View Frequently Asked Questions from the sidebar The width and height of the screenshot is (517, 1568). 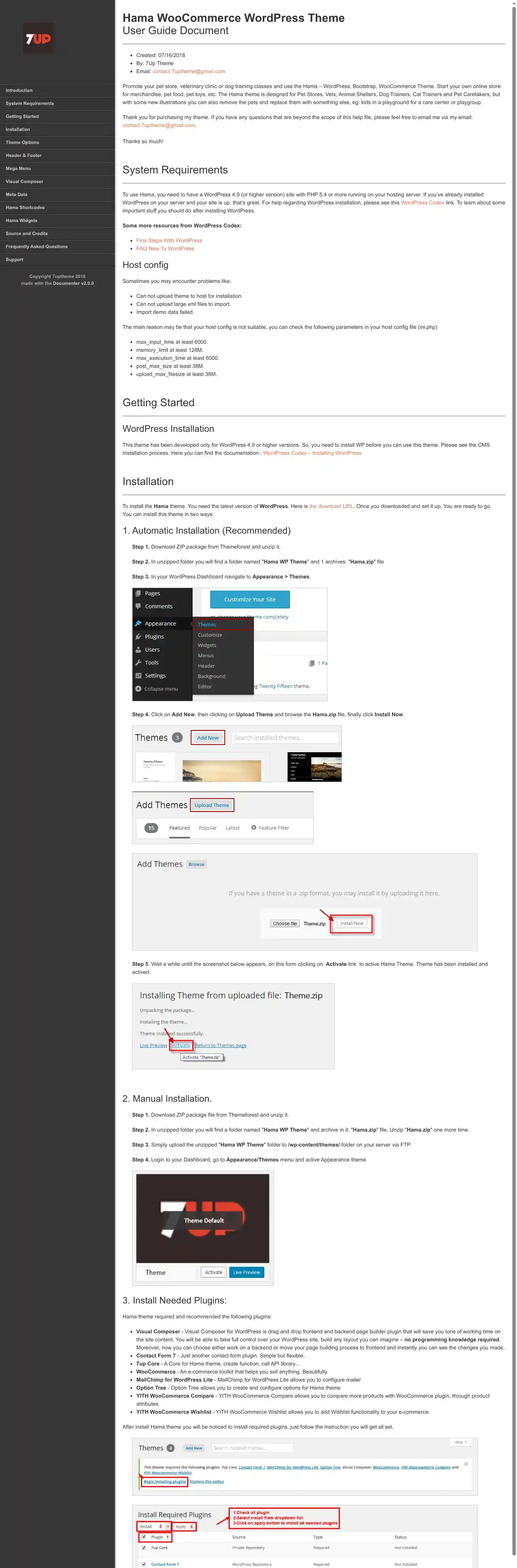(x=57, y=247)
